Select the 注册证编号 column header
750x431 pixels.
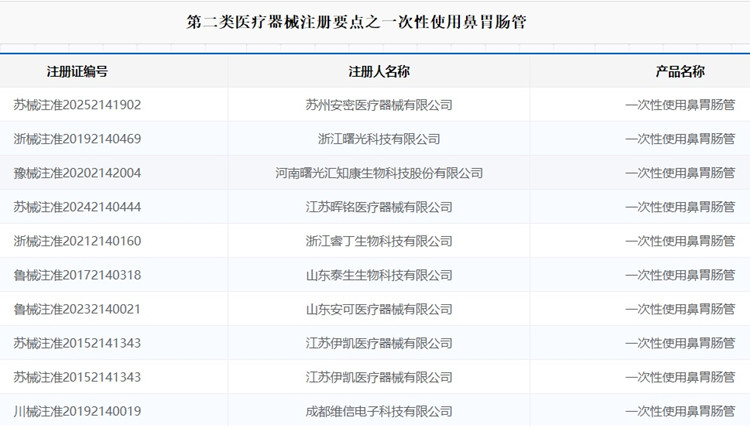click(77, 72)
